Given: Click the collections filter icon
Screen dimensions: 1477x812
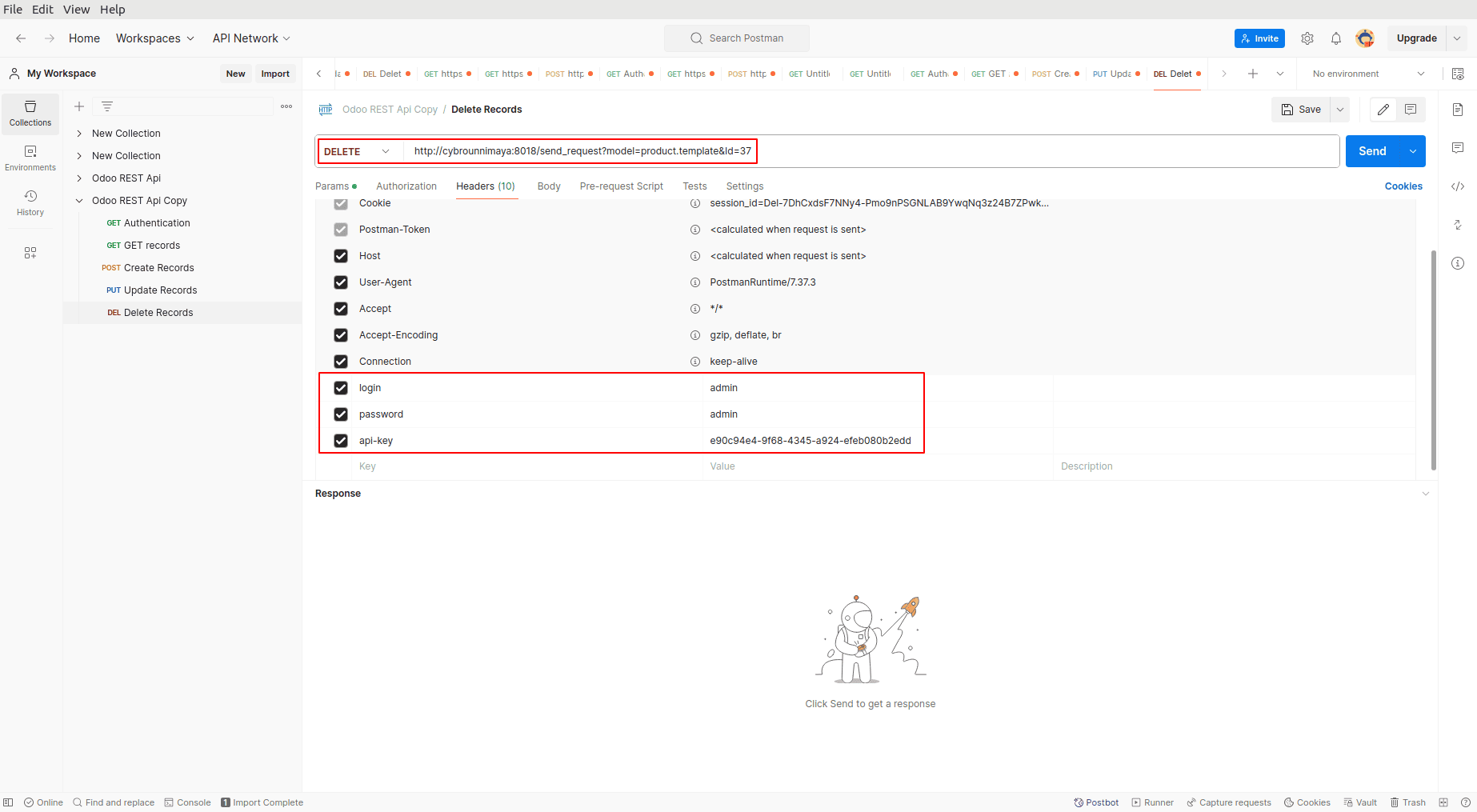Looking at the screenshot, I should pos(107,106).
